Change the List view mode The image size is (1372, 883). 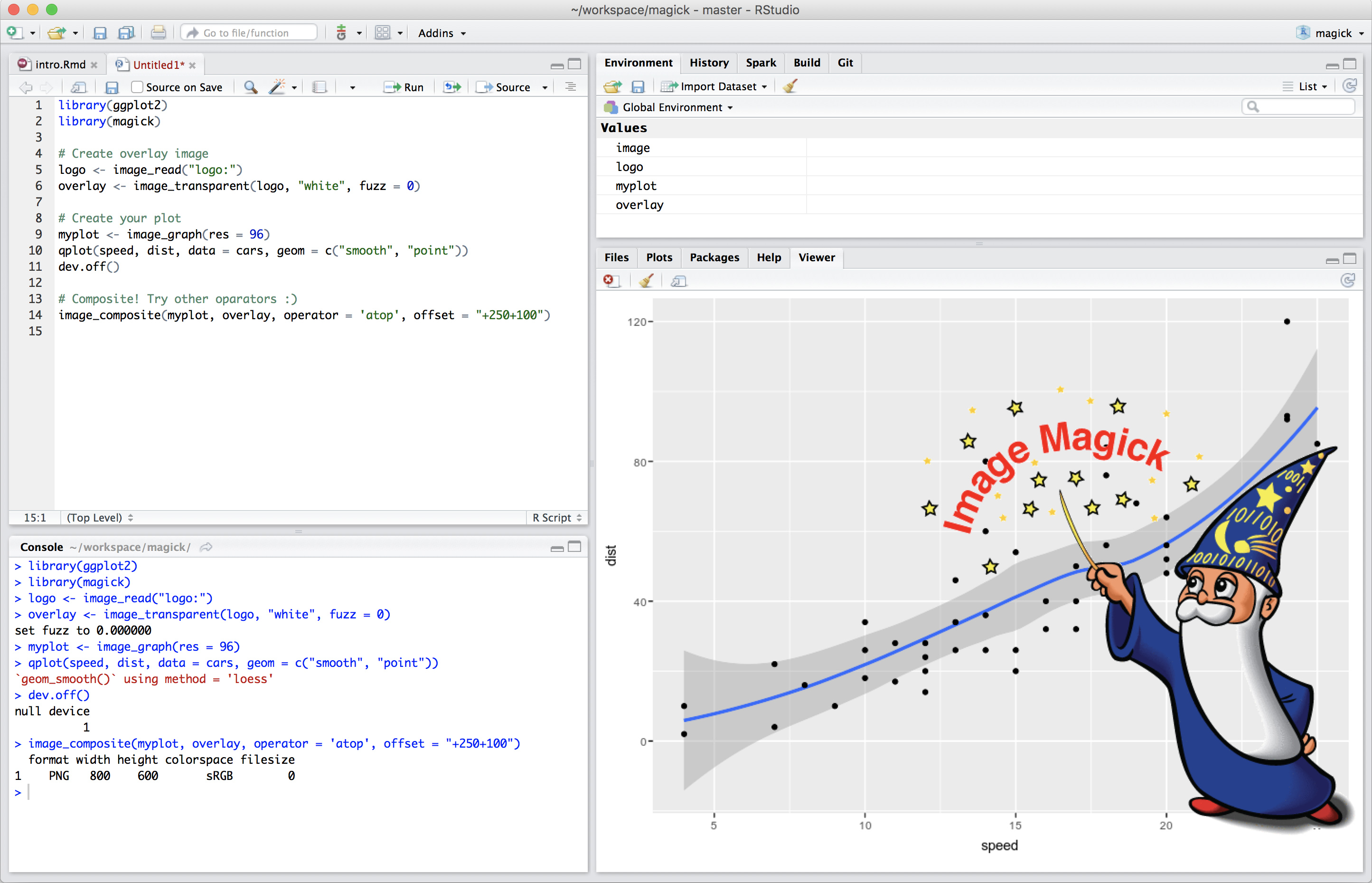(x=1305, y=86)
